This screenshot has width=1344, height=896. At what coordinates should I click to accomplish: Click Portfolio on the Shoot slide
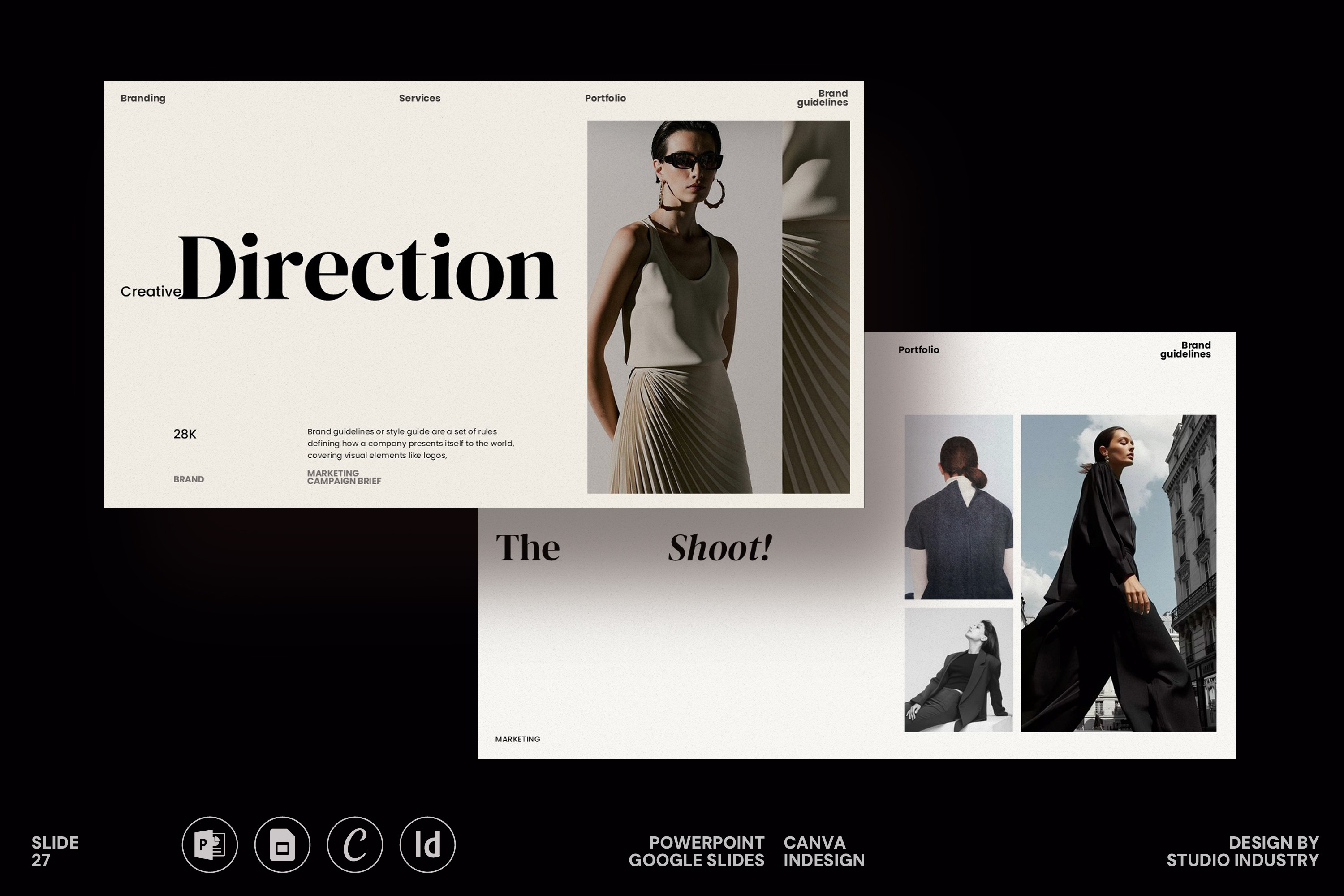point(918,350)
